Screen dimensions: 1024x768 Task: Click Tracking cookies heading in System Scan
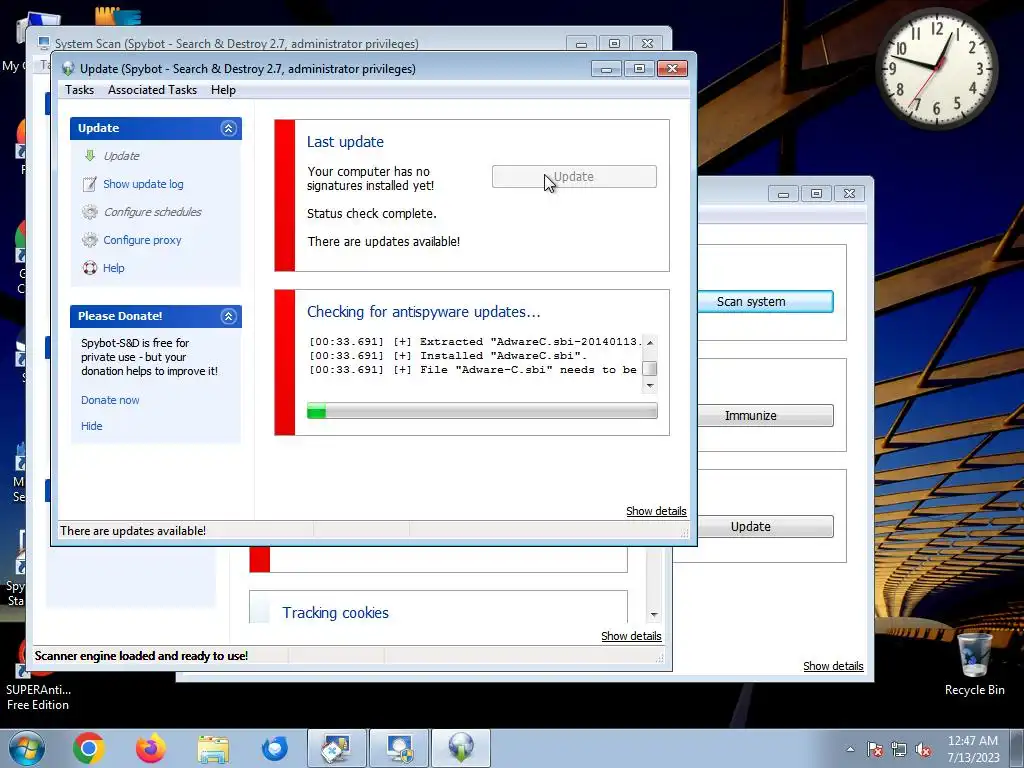[x=335, y=613]
